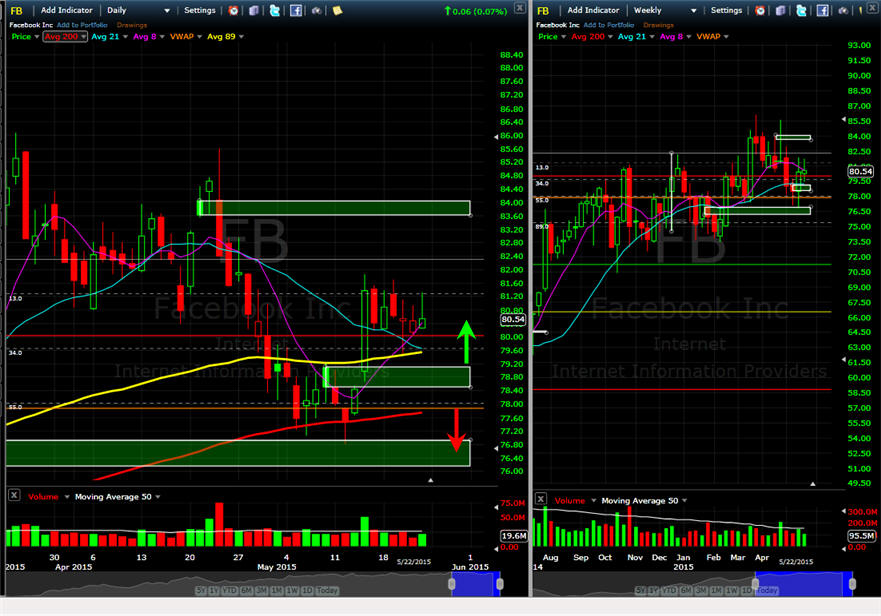881x616 pixels.
Task: Close the Volume panel on the daily chart
Action: (14, 496)
